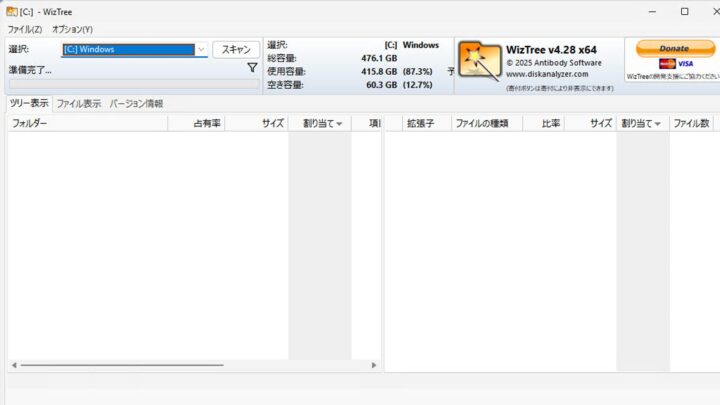The height and width of the screenshot is (405, 720).
Task: Click the orange Donate button
Action: (x=675, y=48)
